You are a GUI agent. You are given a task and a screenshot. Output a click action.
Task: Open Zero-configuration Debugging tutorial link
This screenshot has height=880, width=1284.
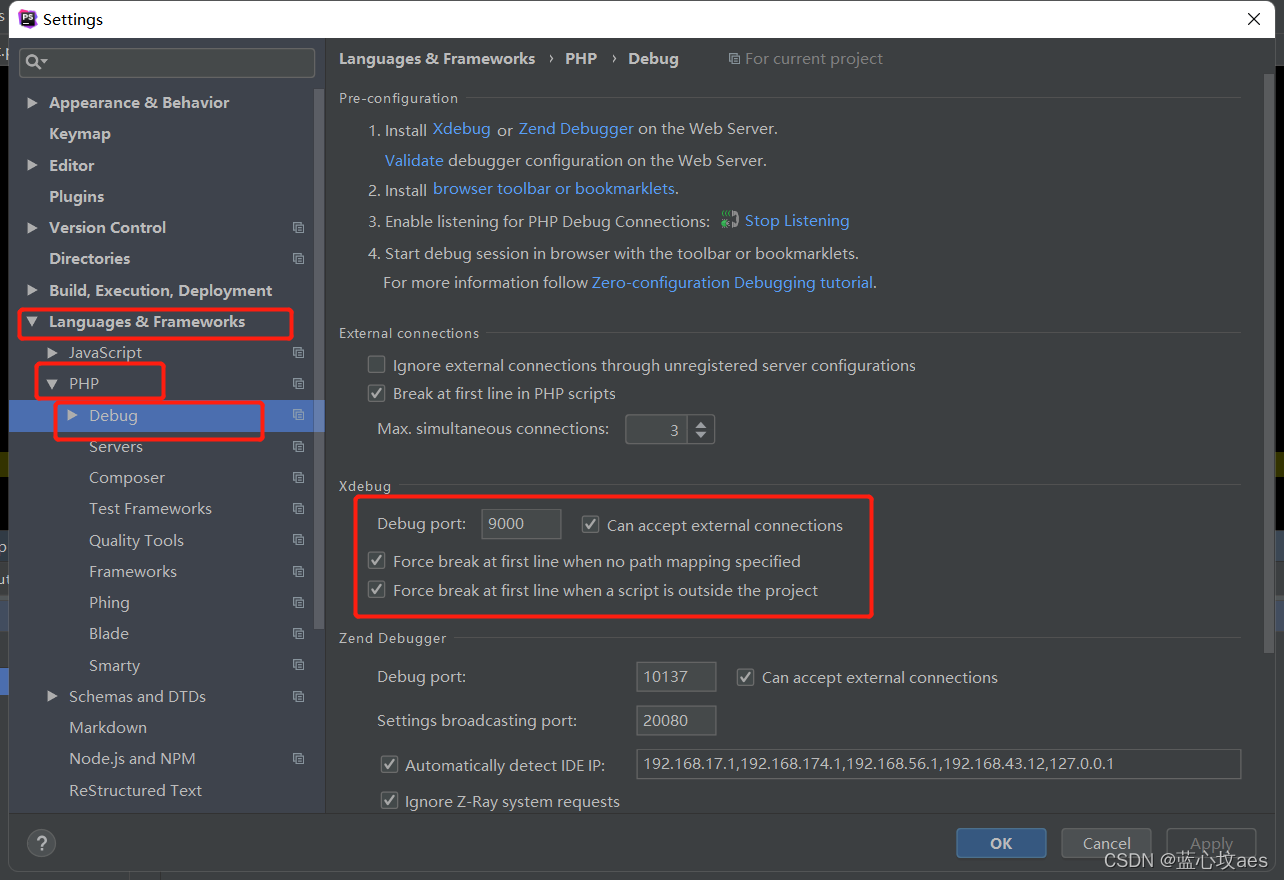[733, 283]
